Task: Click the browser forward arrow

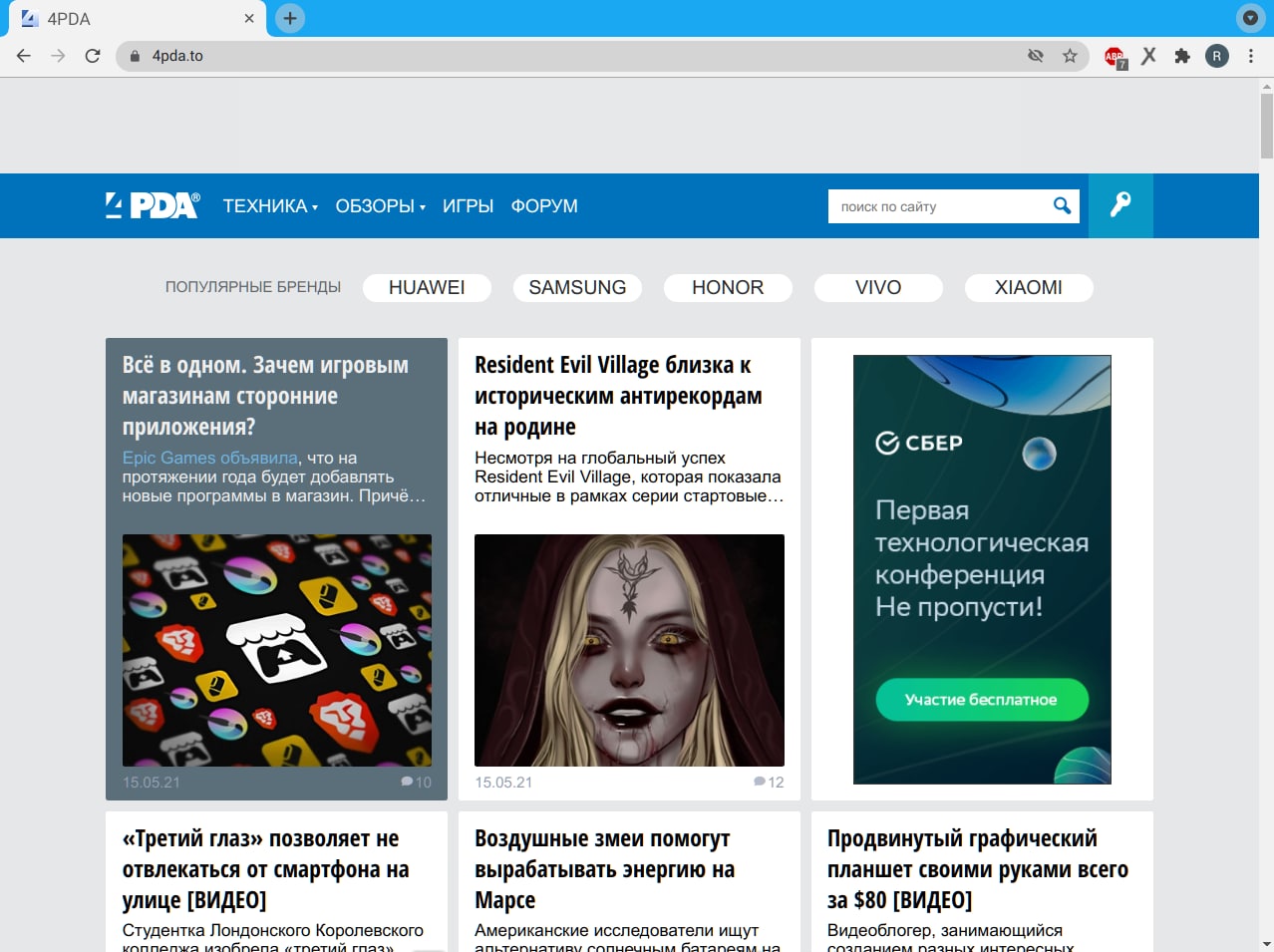Action: 58,56
